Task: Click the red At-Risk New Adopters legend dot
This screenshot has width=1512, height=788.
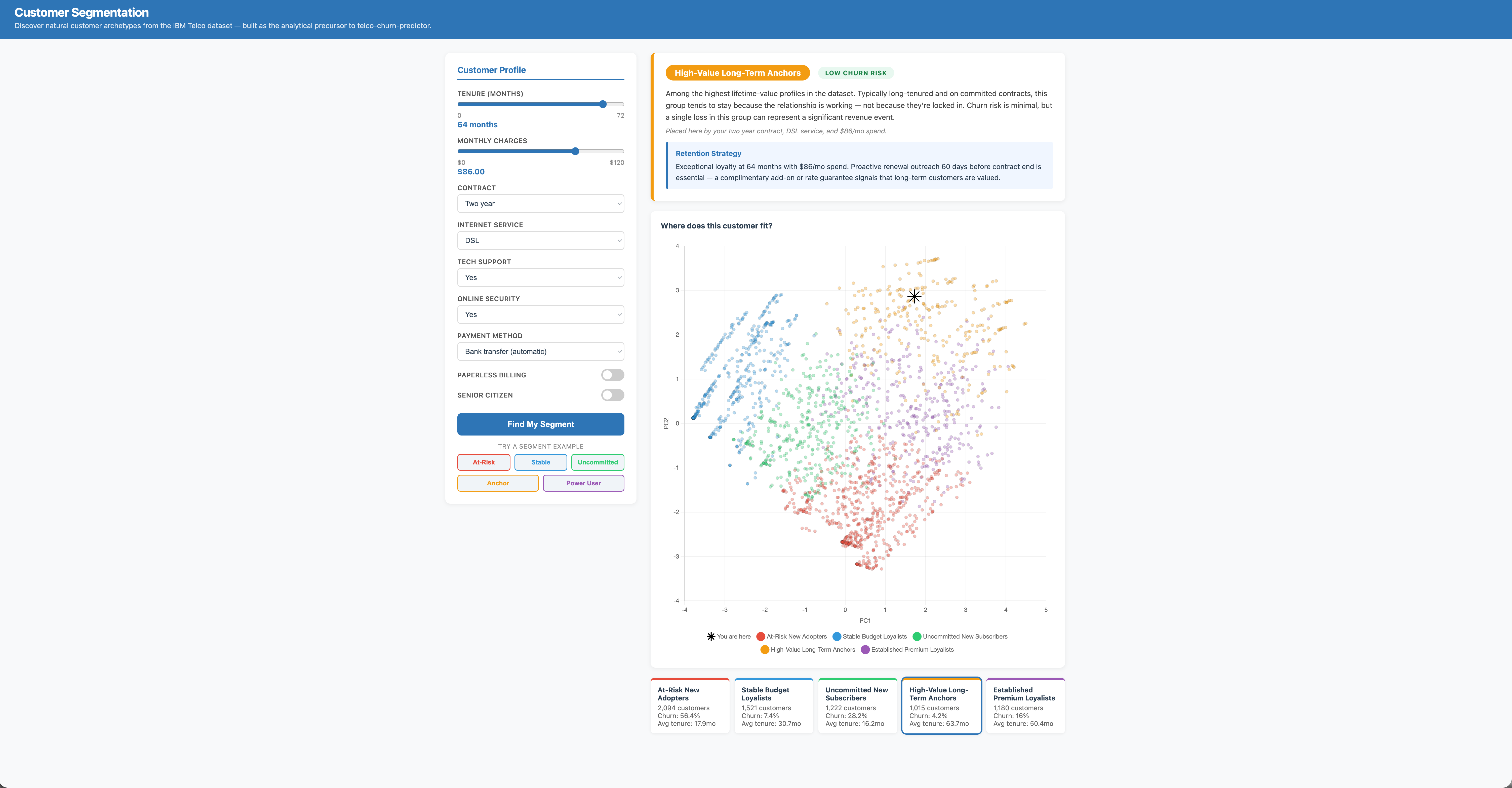Action: pos(761,637)
